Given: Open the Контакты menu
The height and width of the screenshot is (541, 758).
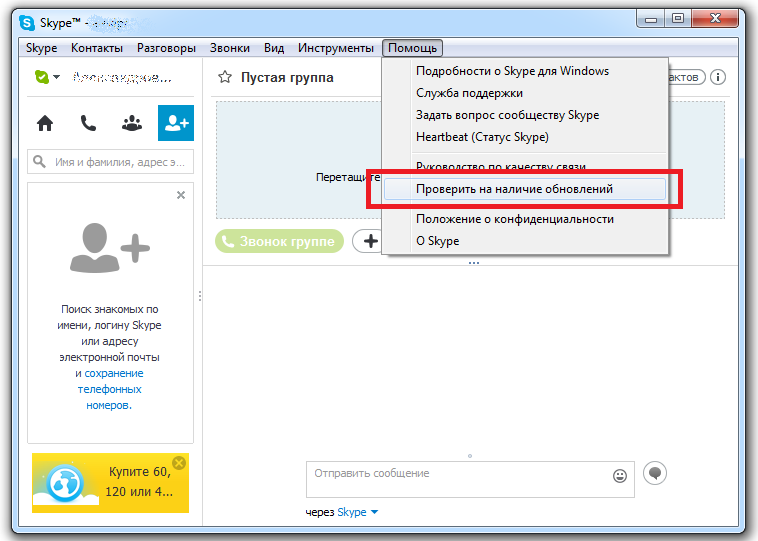Looking at the screenshot, I should 97,48.
